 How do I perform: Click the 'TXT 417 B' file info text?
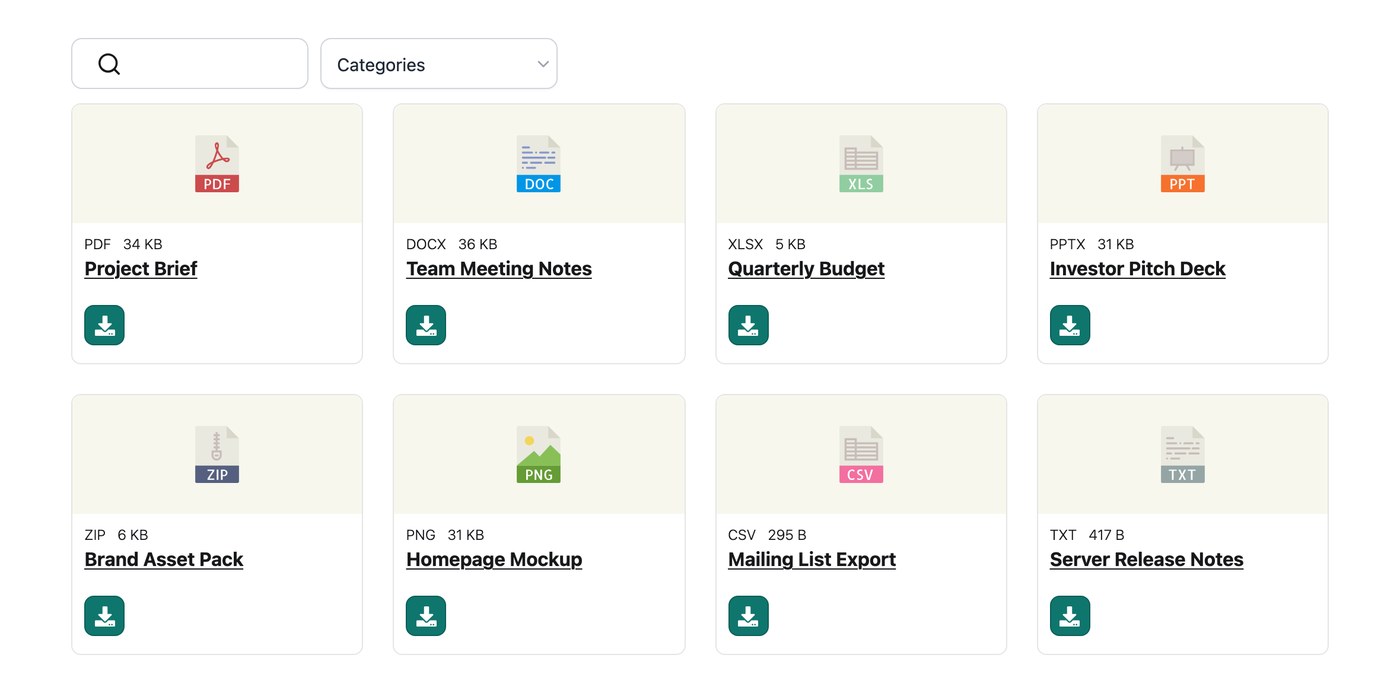tap(1087, 535)
